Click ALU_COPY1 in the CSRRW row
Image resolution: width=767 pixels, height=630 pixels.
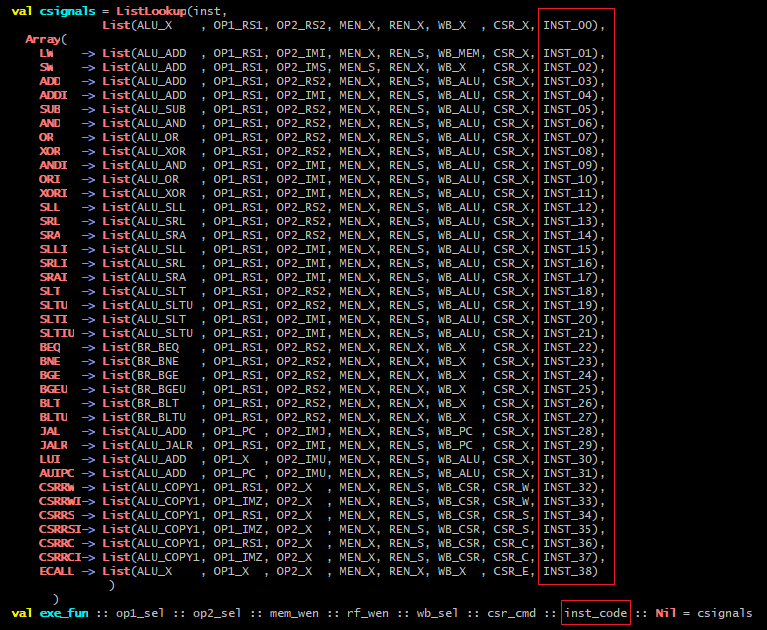168,487
